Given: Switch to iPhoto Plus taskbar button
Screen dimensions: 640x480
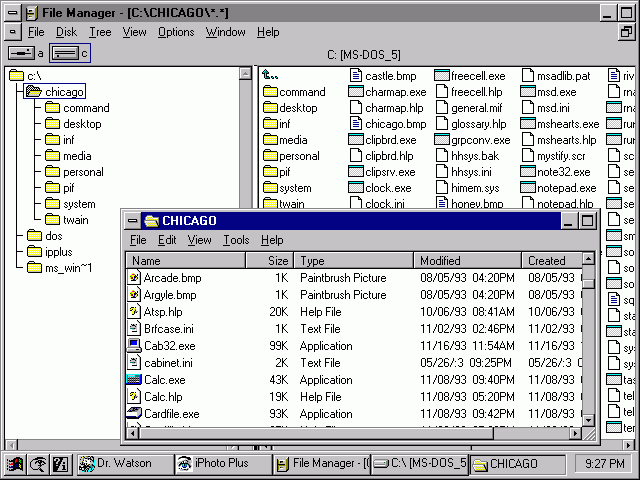Looking at the screenshot, I should pyautogui.click(x=223, y=464).
